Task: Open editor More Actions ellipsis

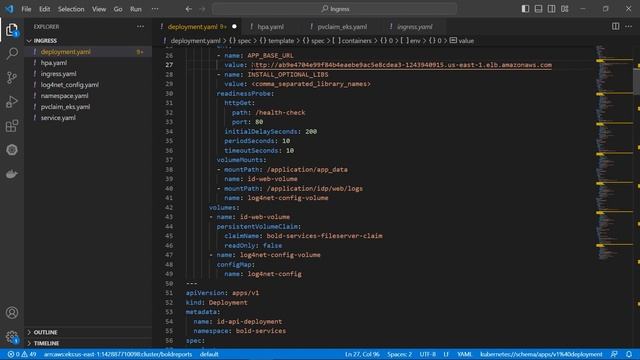Action: point(629,27)
